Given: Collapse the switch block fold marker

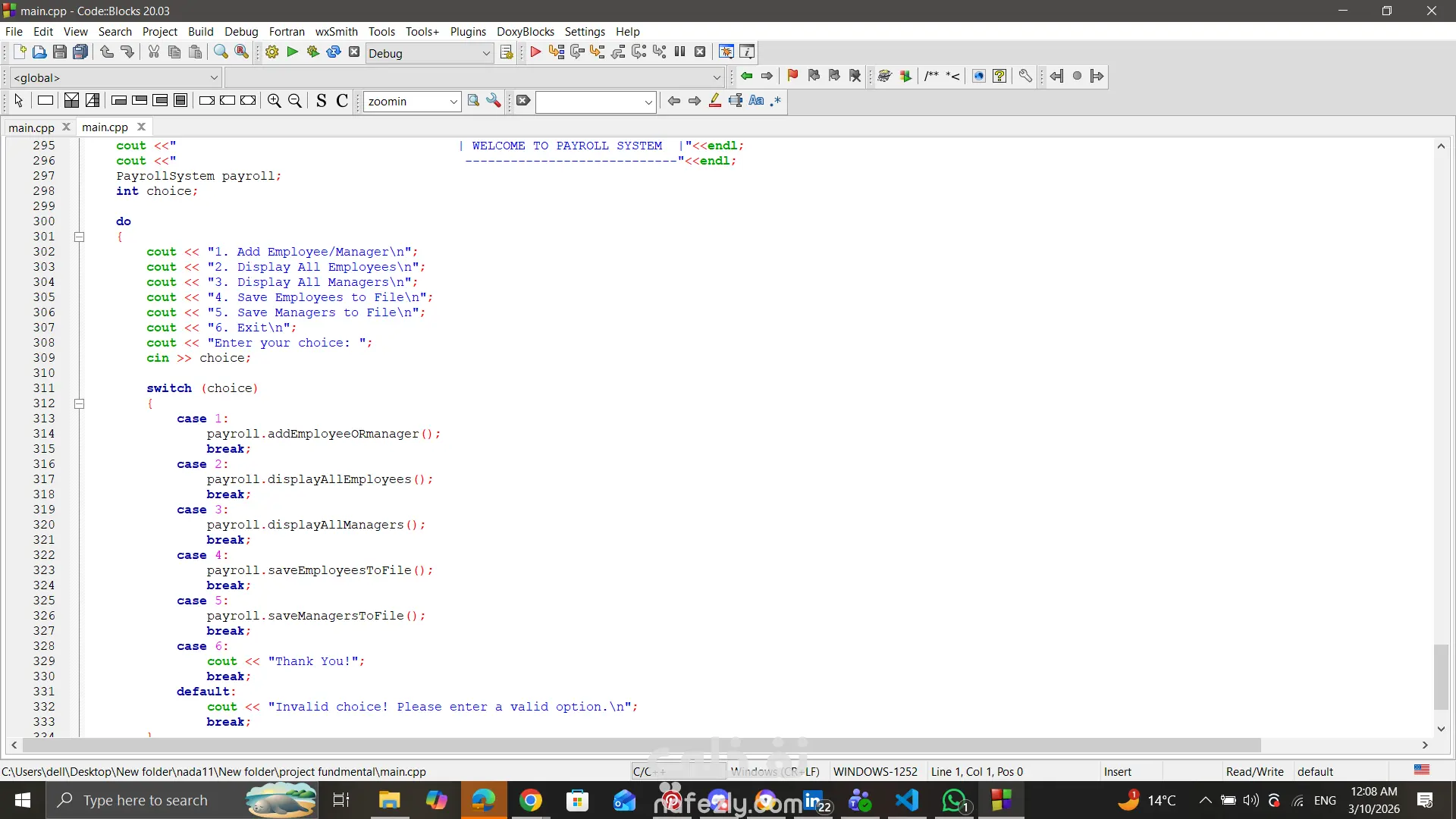Looking at the screenshot, I should [x=79, y=403].
